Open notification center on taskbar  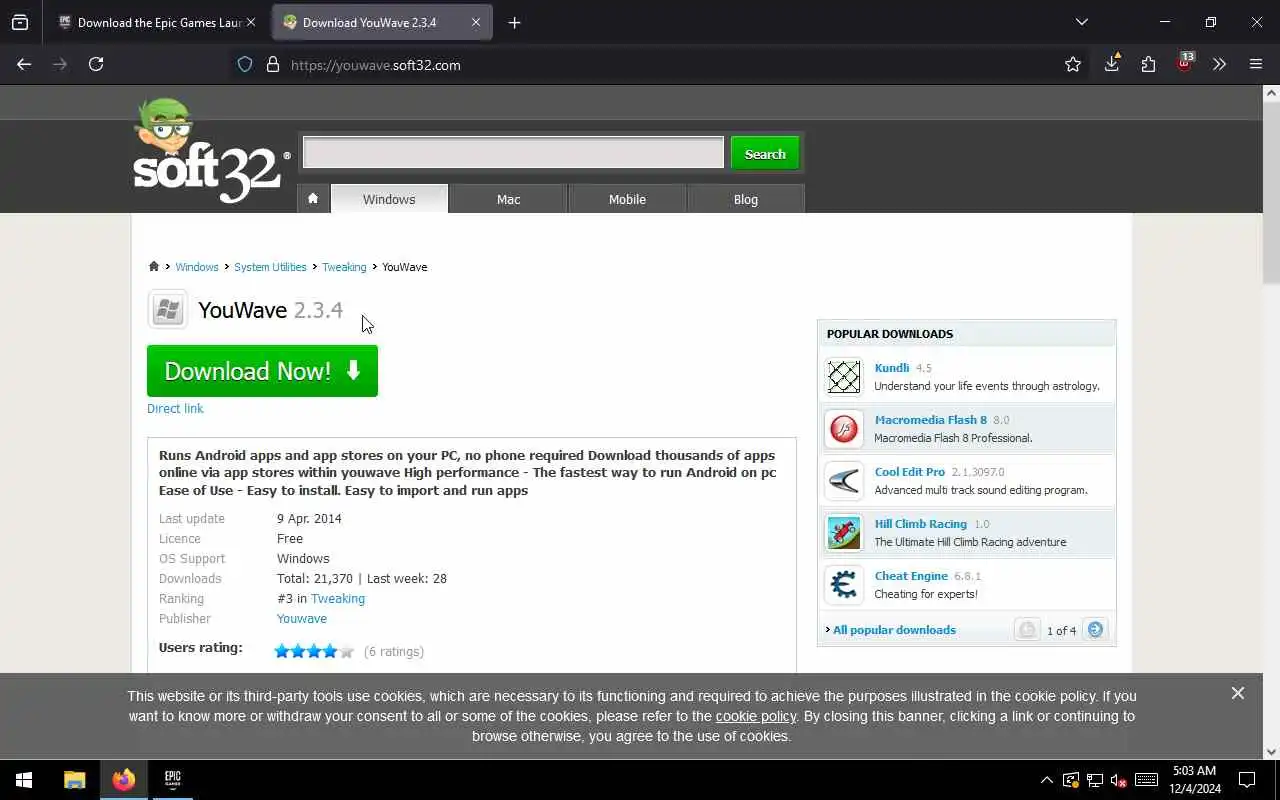(1247, 779)
